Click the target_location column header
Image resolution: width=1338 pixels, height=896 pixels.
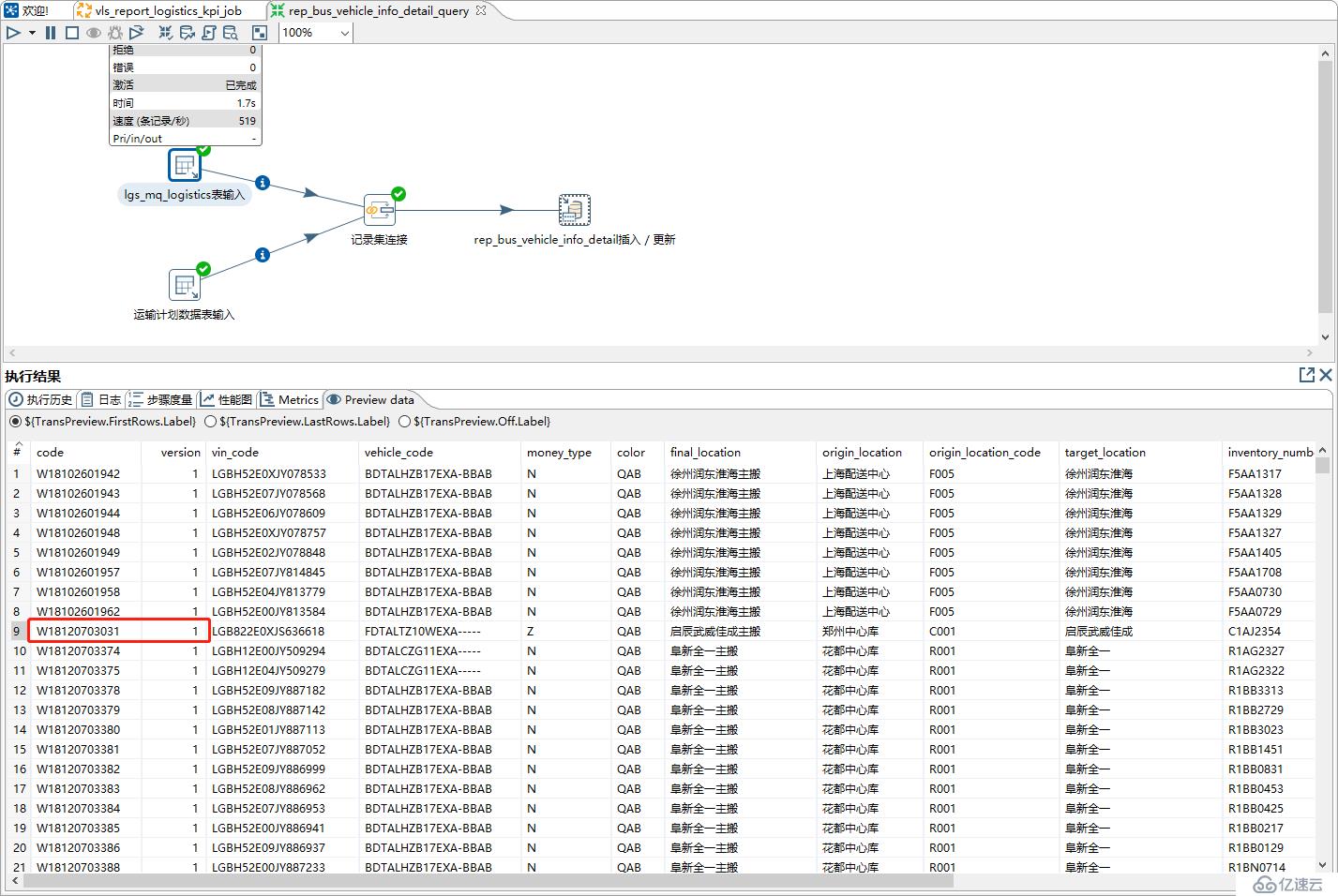[1140, 452]
